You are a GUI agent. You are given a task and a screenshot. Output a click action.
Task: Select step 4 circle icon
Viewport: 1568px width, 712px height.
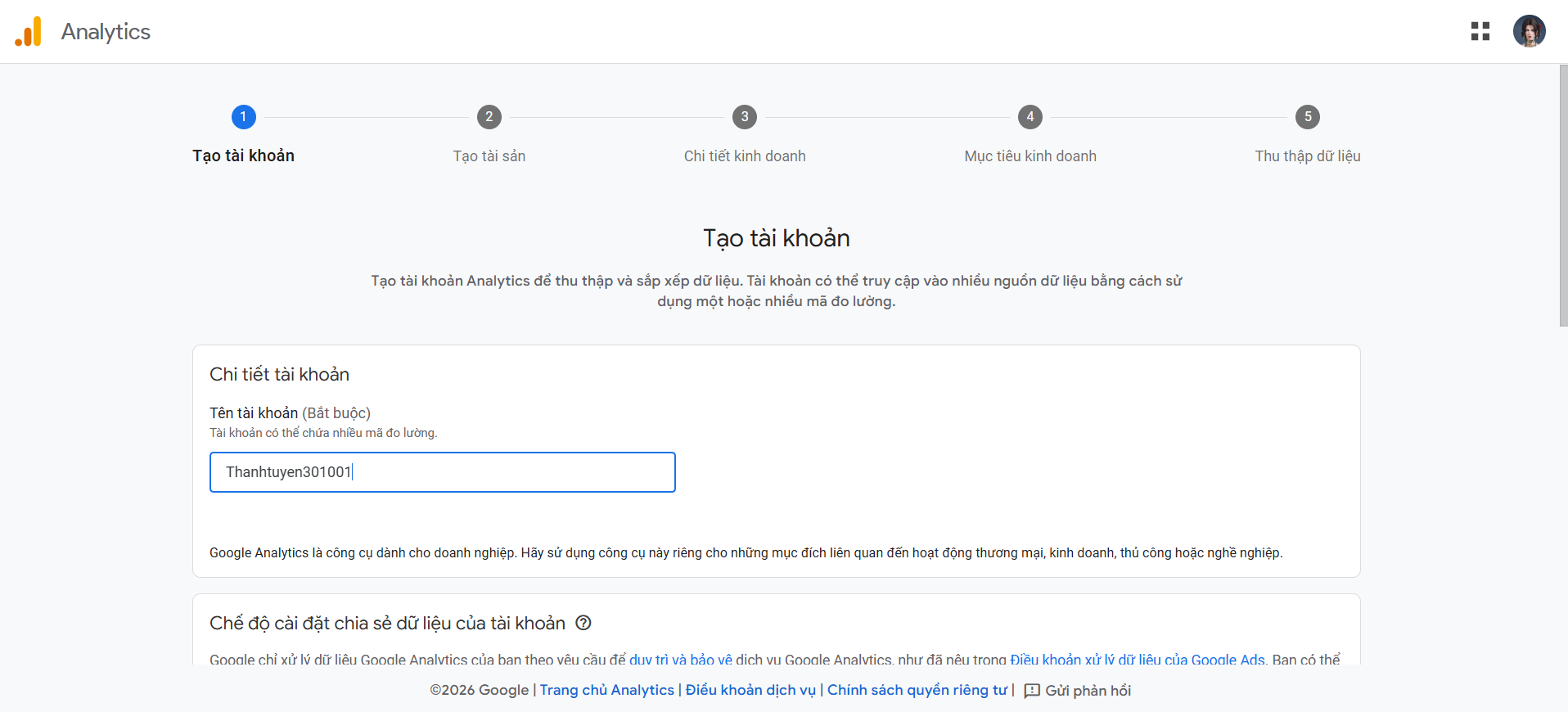[1030, 117]
